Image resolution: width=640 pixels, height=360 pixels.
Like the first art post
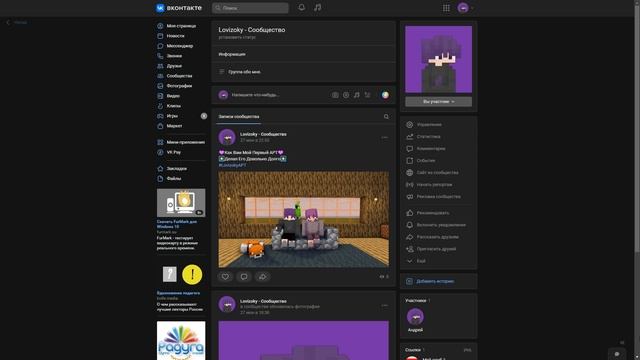[x=225, y=277]
